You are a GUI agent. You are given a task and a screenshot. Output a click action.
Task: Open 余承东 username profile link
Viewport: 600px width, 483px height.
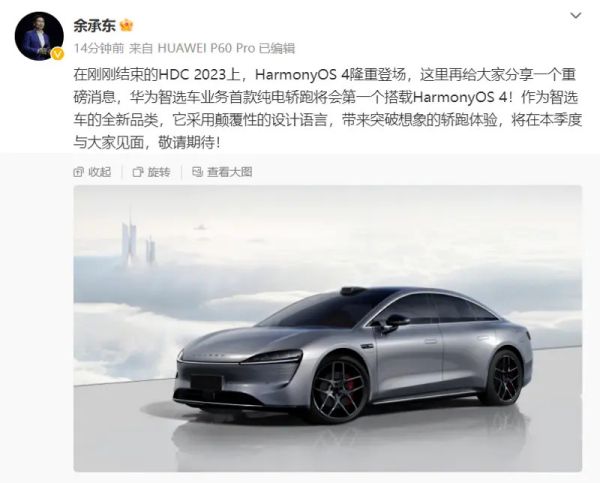(x=95, y=26)
